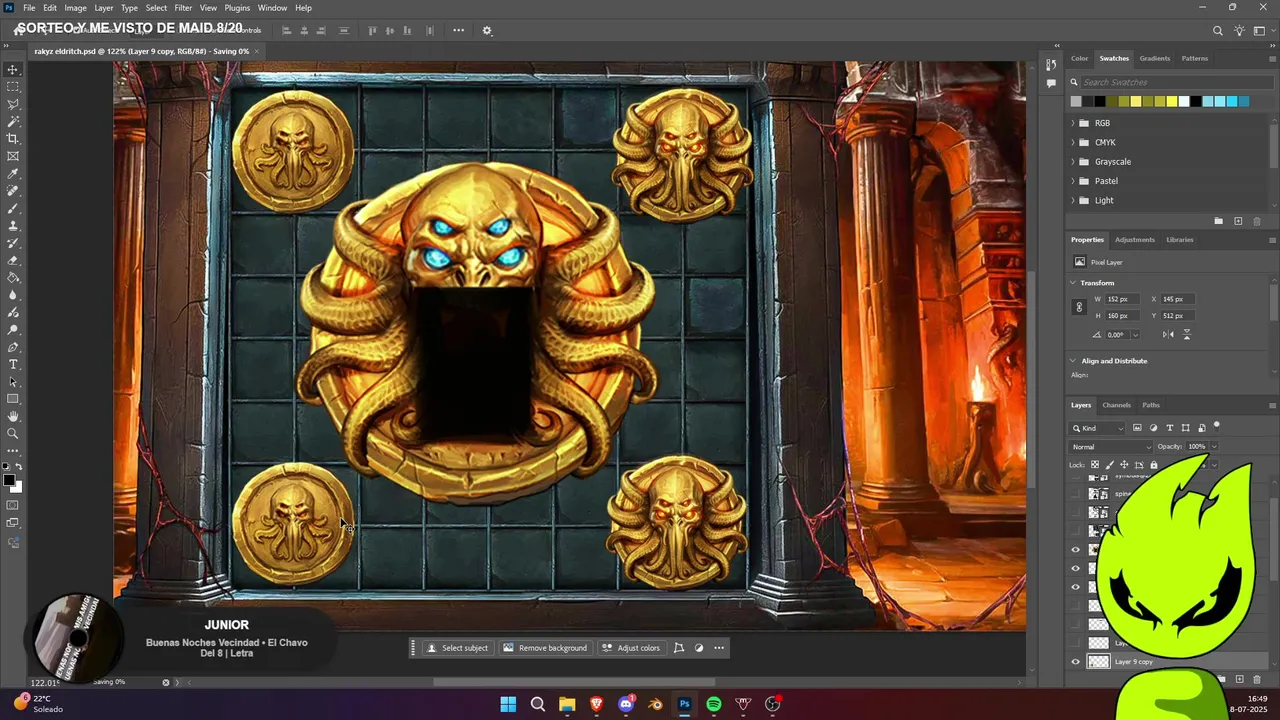Select the Polygonal Lasso tool

[13, 104]
